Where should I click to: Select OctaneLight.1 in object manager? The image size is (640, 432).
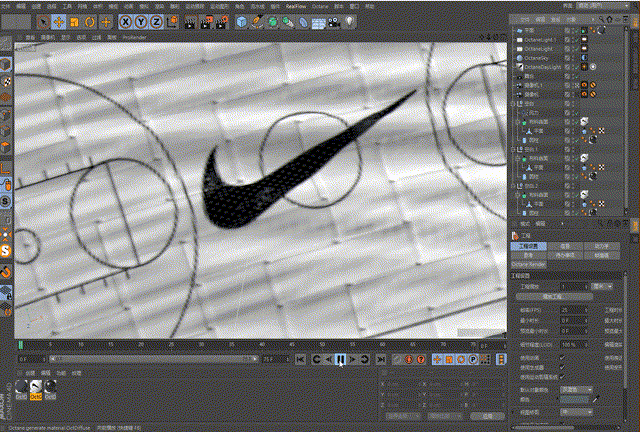(540, 40)
